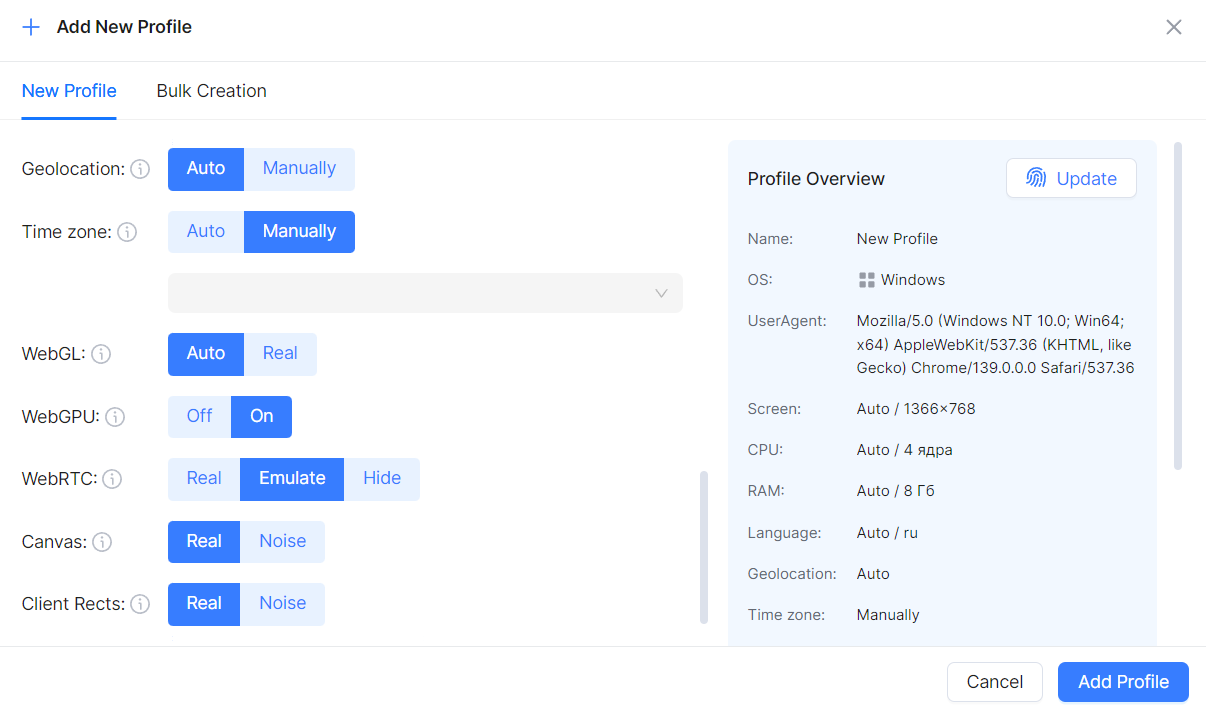Click the plus icon beside Add New Profile

pyautogui.click(x=31, y=27)
